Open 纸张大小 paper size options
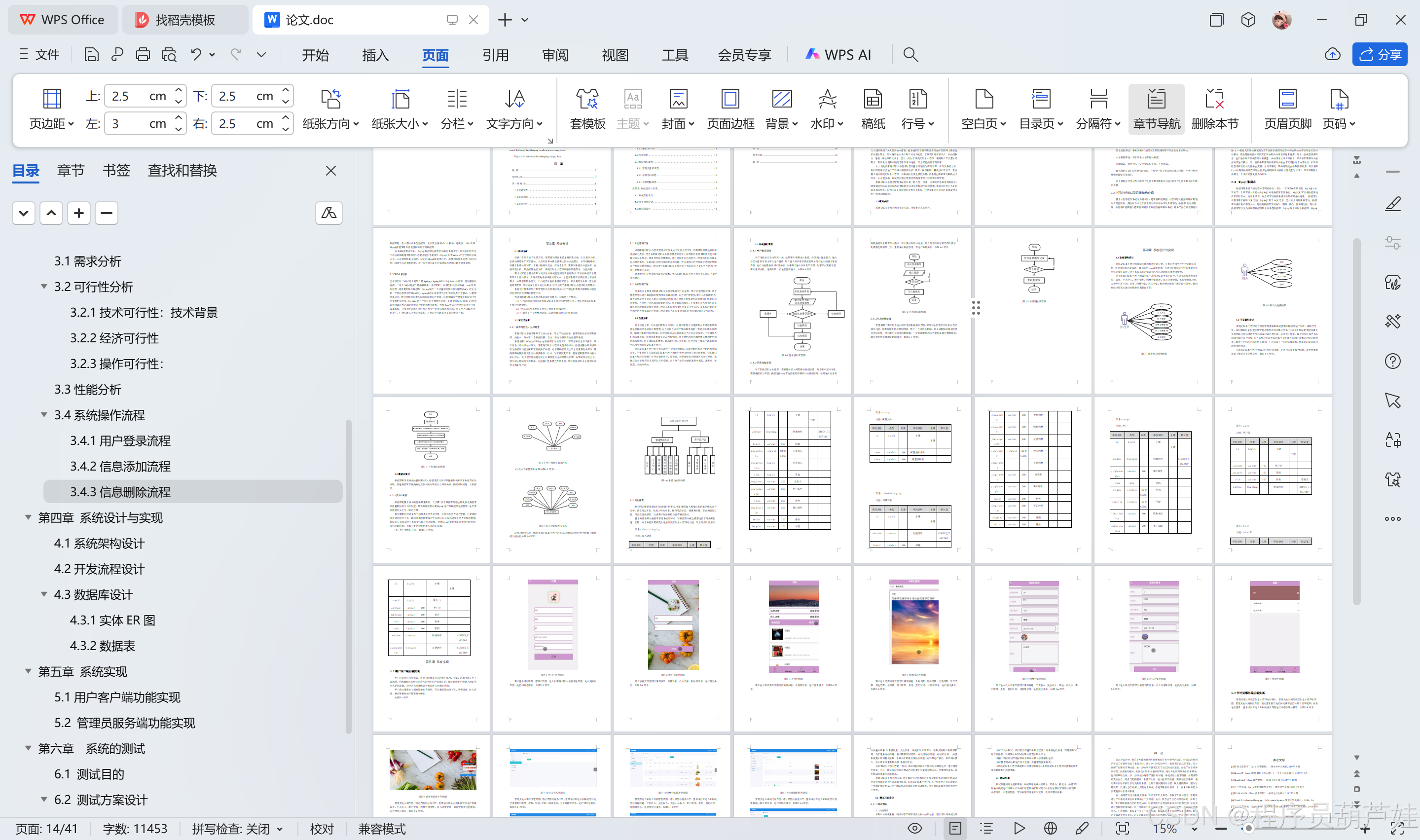This screenshot has width=1420, height=840. (x=400, y=109)
